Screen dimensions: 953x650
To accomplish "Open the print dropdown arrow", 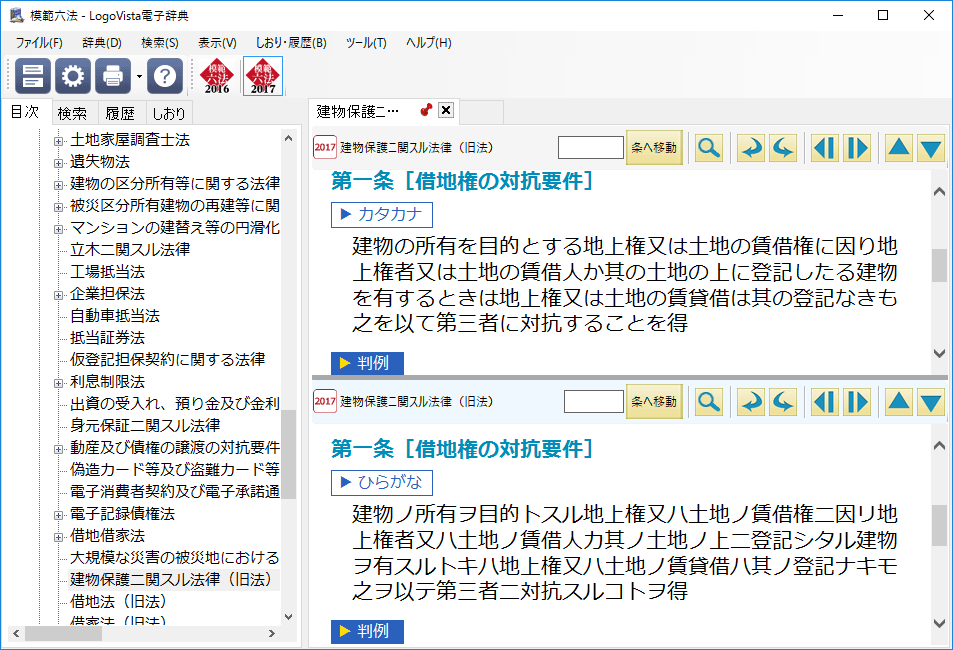I will [139, 77].
